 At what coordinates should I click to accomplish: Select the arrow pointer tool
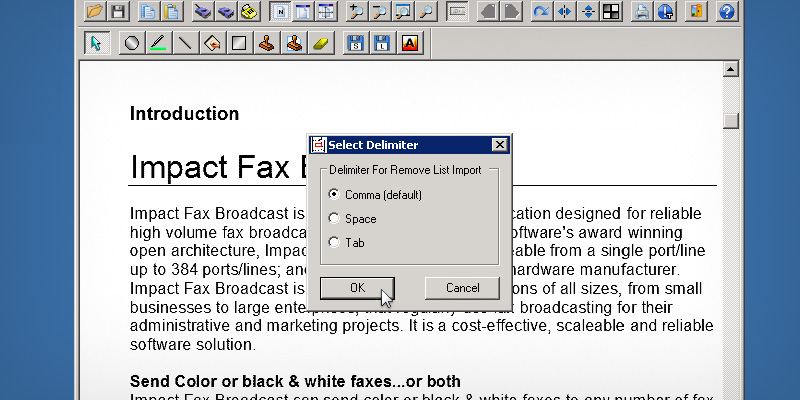click(x=95, y=43)
